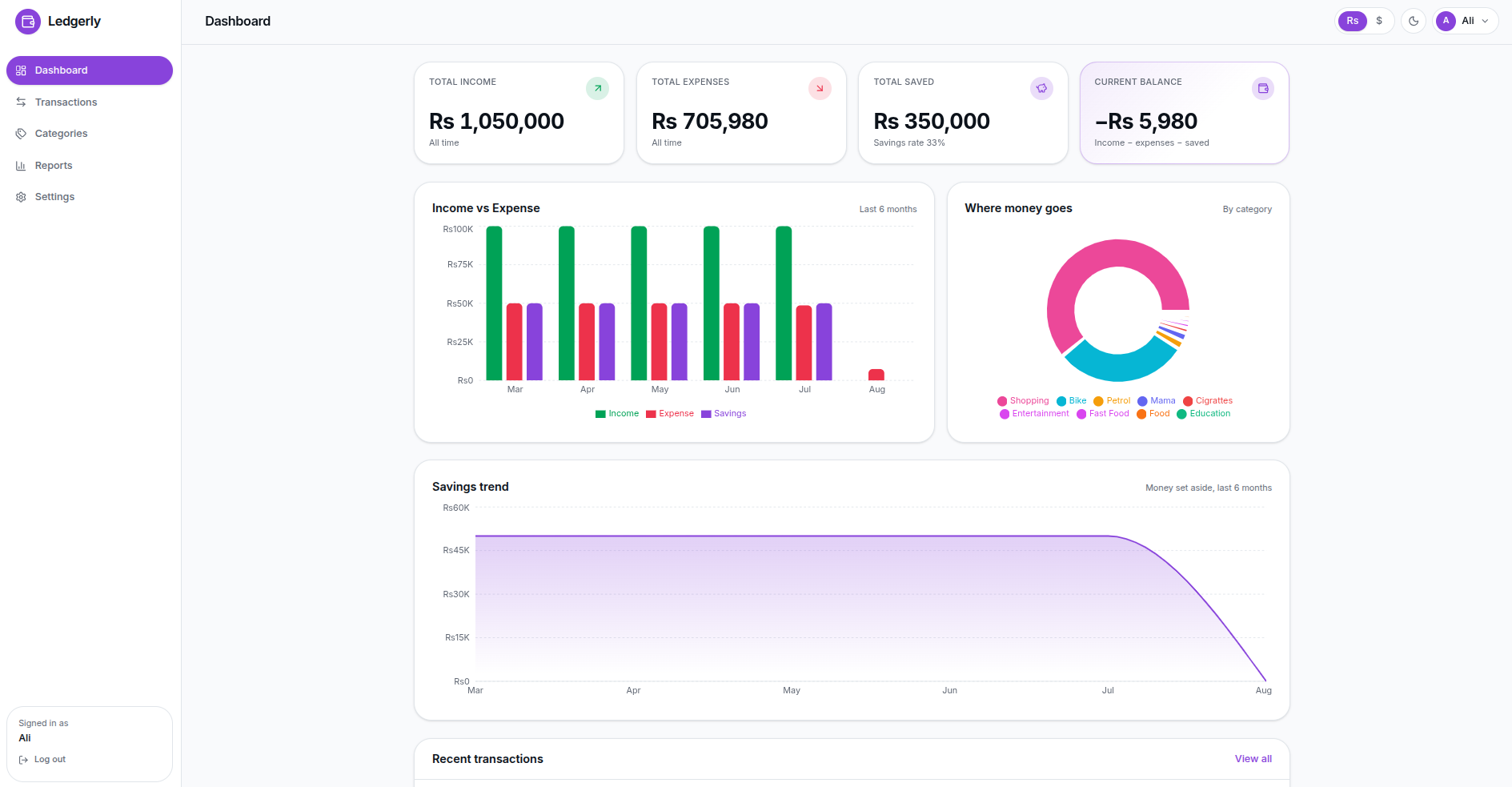Click the Shopping pink legend swatch
This screenshot has height=787, width=1512.
coord(1002,401)
